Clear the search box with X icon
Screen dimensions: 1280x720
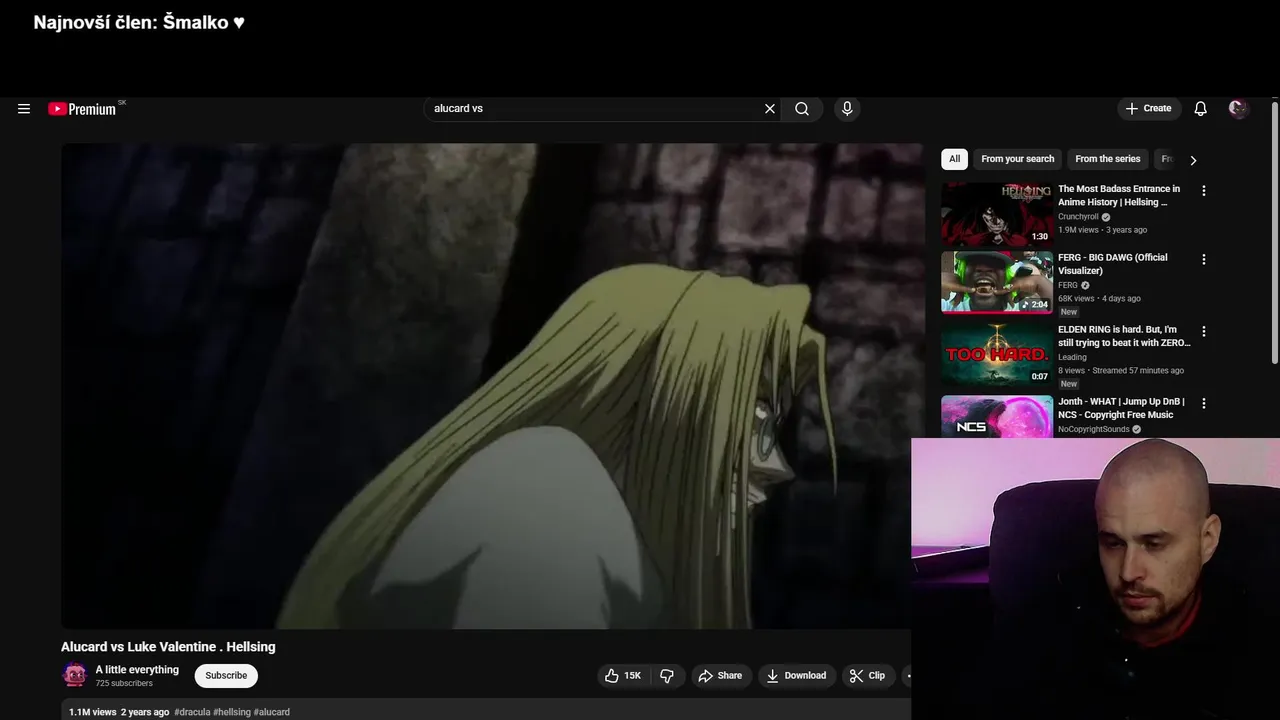[770, 109]
